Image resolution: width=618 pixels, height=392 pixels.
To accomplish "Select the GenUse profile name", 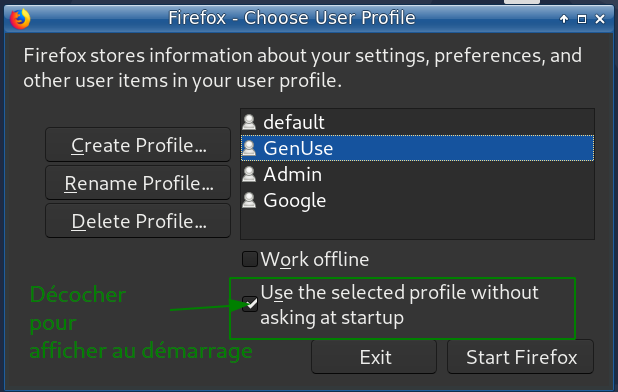I will point(298,148).
